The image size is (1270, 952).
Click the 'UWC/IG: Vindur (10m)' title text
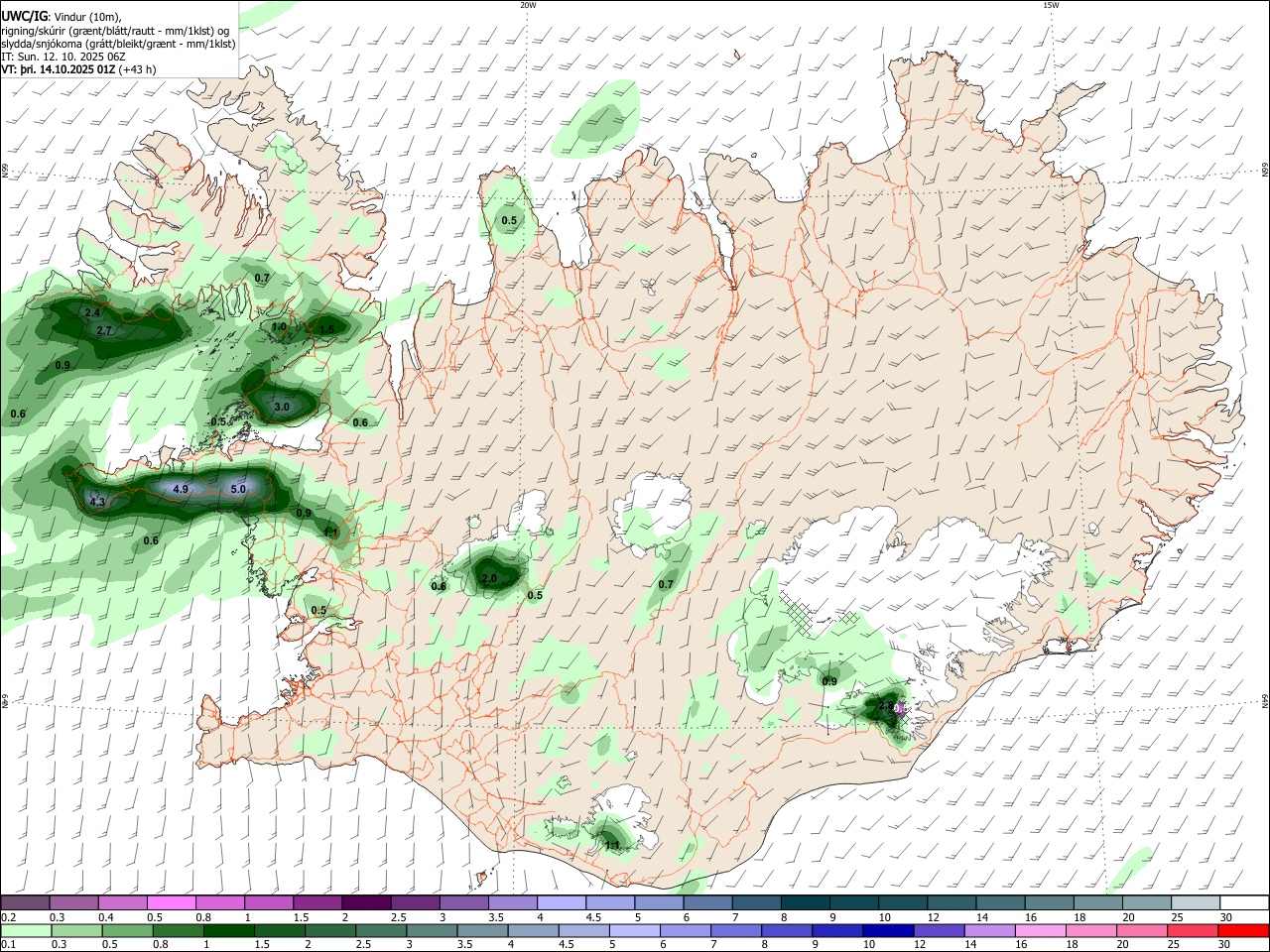coord(61,16)
